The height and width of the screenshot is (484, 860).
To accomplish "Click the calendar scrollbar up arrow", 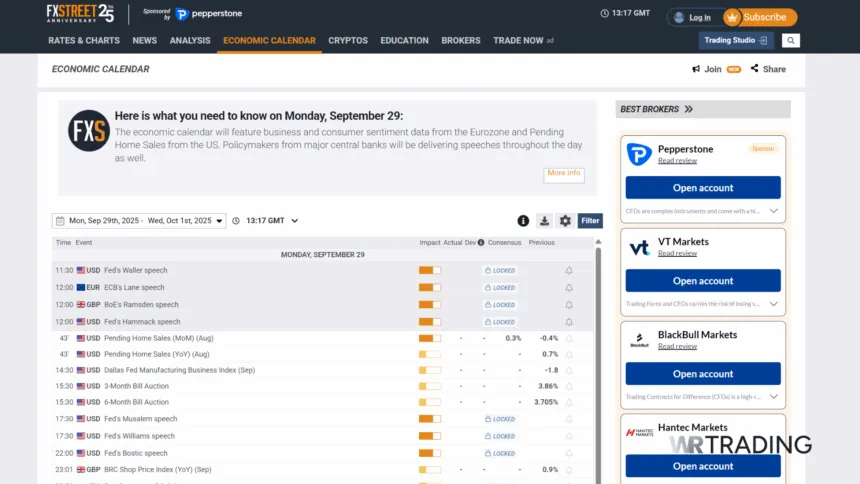I will click(x=598, y=242).
